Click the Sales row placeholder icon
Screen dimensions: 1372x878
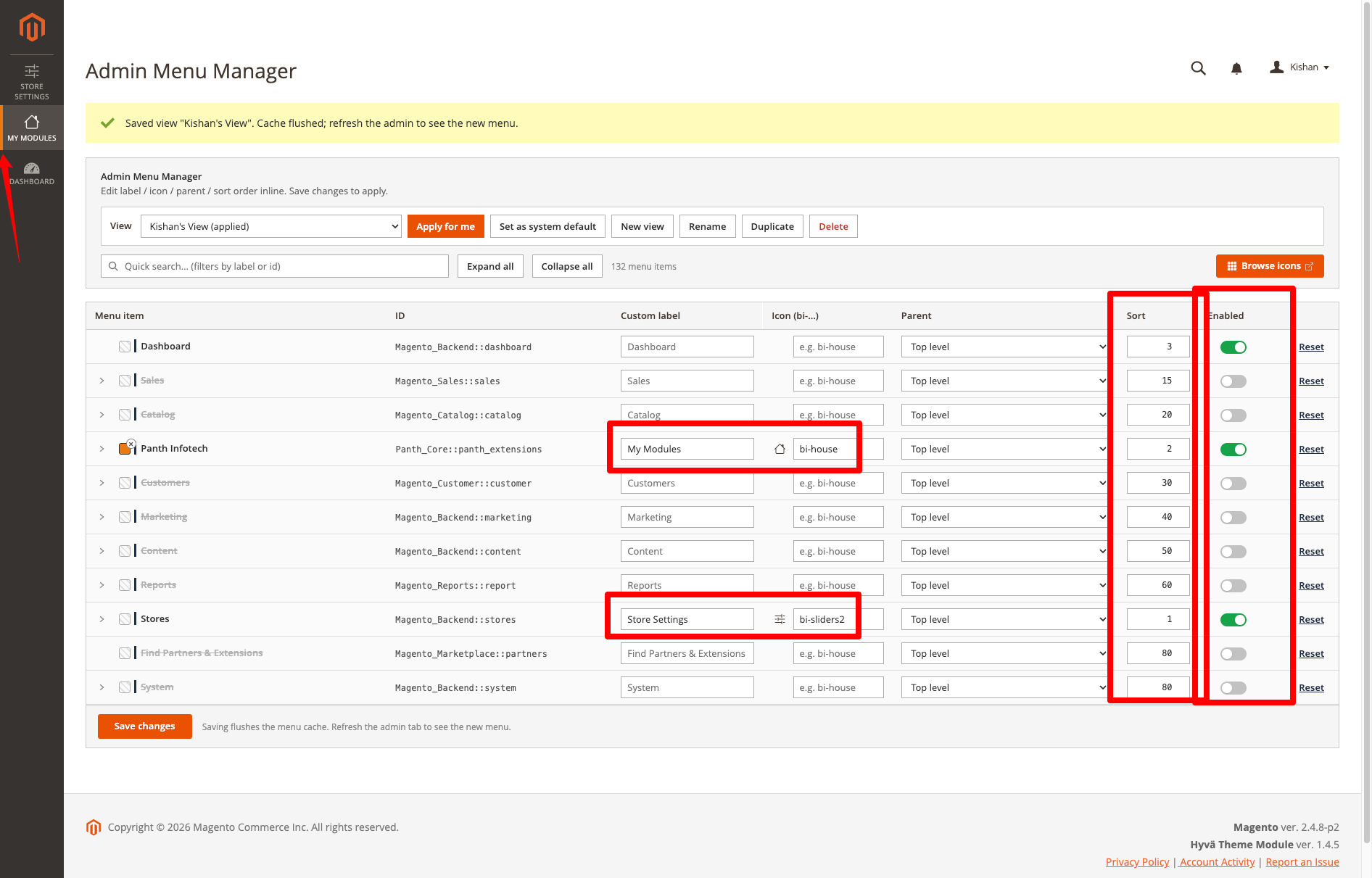click(125, 381)
